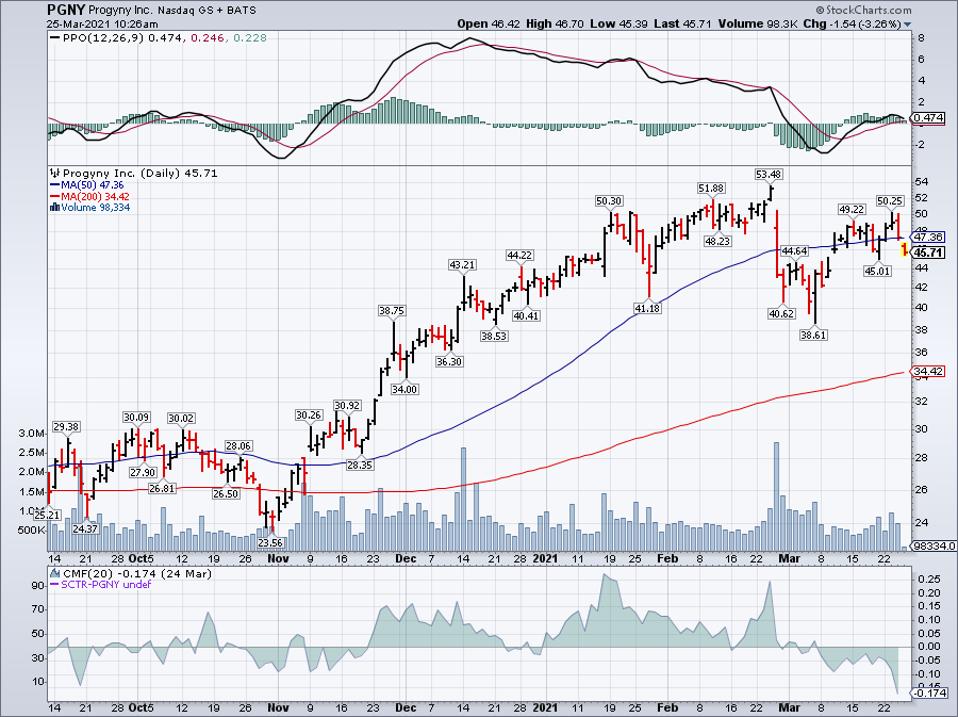Click the 50.30 high price label
The height and width of the screenshot is (717, 958).
pyautogui.click(x=609, y=201)
